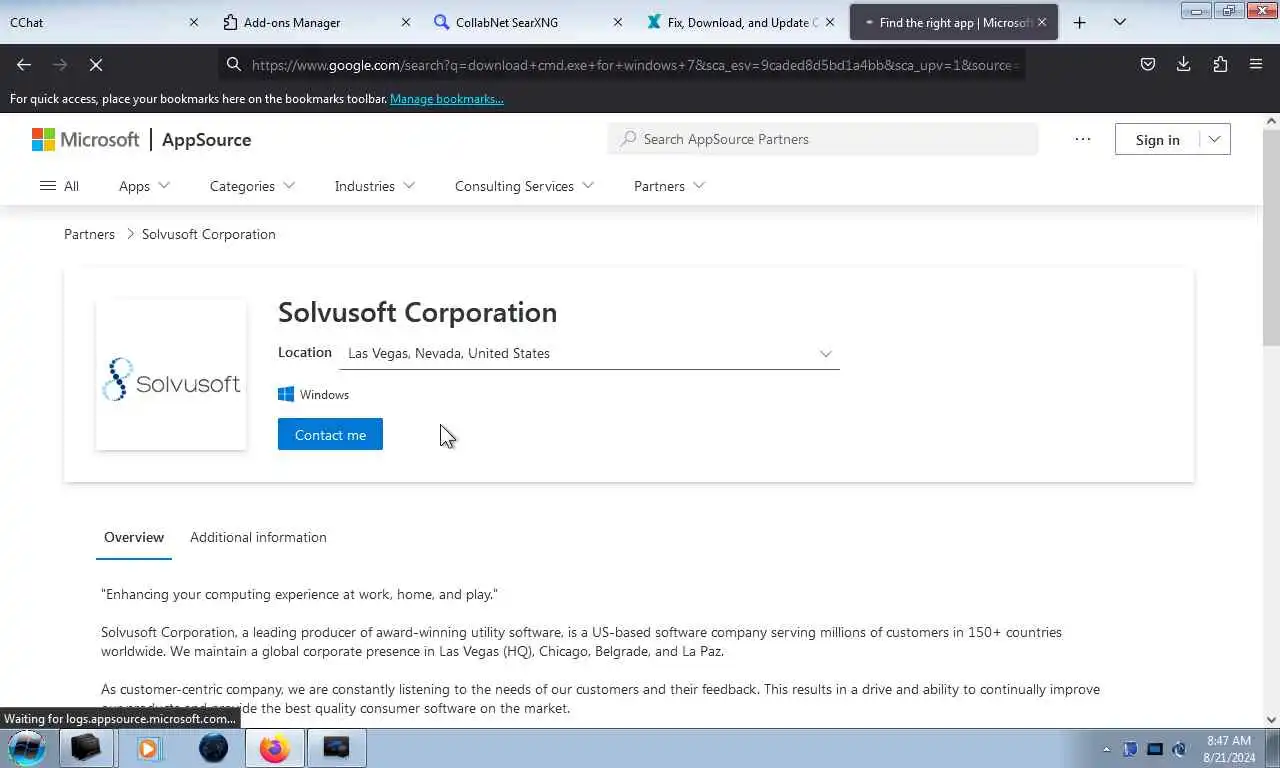Open the downloads panel icon
1280x768 pixels.
(x=1184, y=64)
